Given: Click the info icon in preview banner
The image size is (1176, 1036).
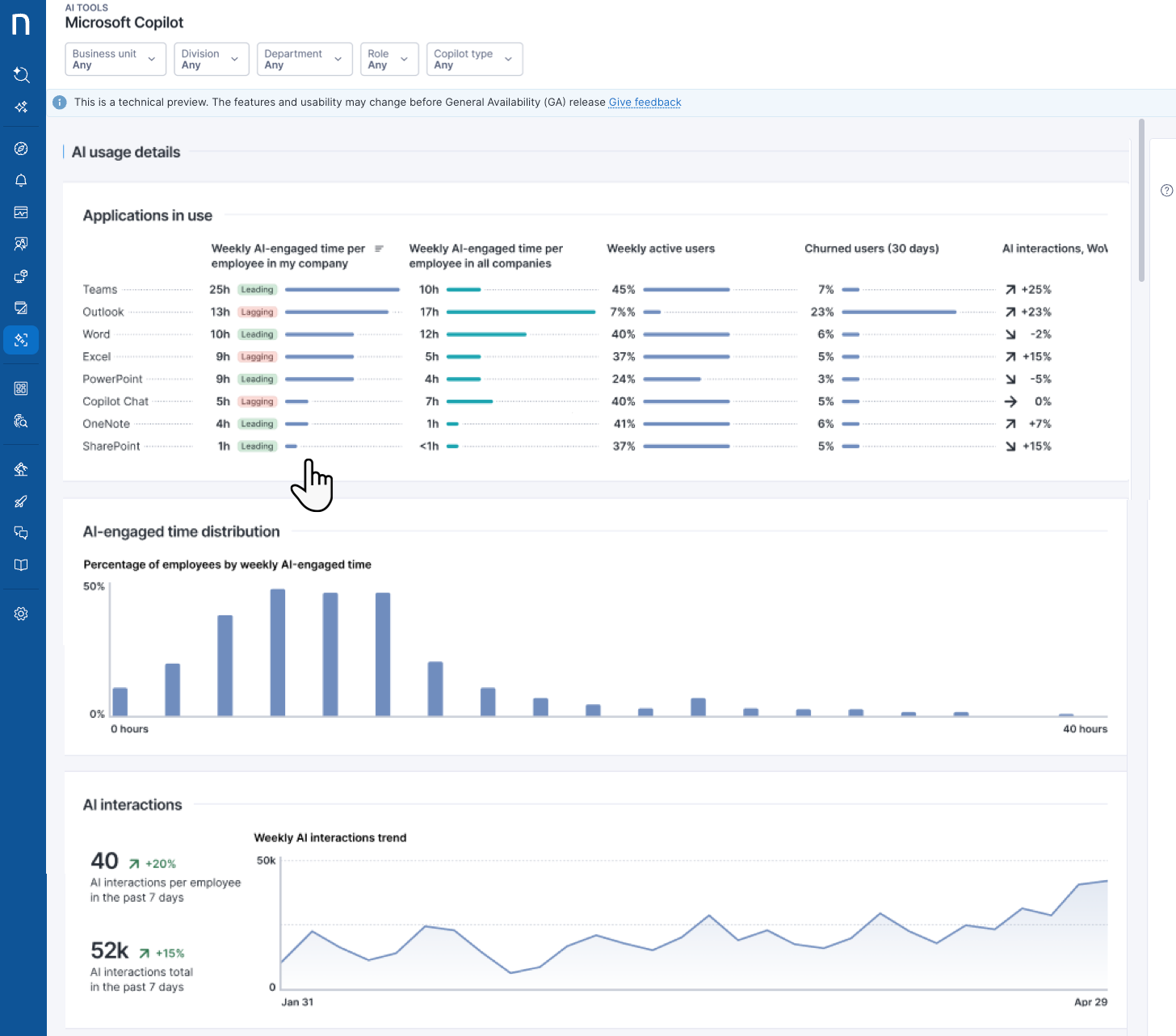Looking at the screenshot, I should click(x=60, y=103).
